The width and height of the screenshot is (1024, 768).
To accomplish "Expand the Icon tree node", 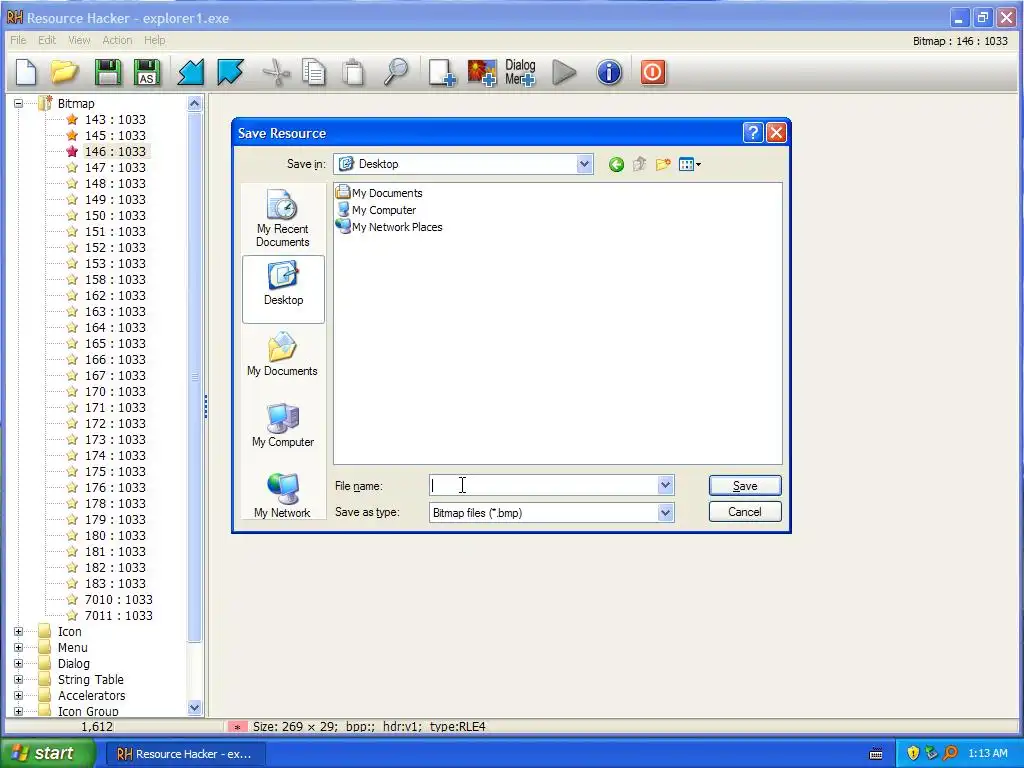I will pos(18,632).
